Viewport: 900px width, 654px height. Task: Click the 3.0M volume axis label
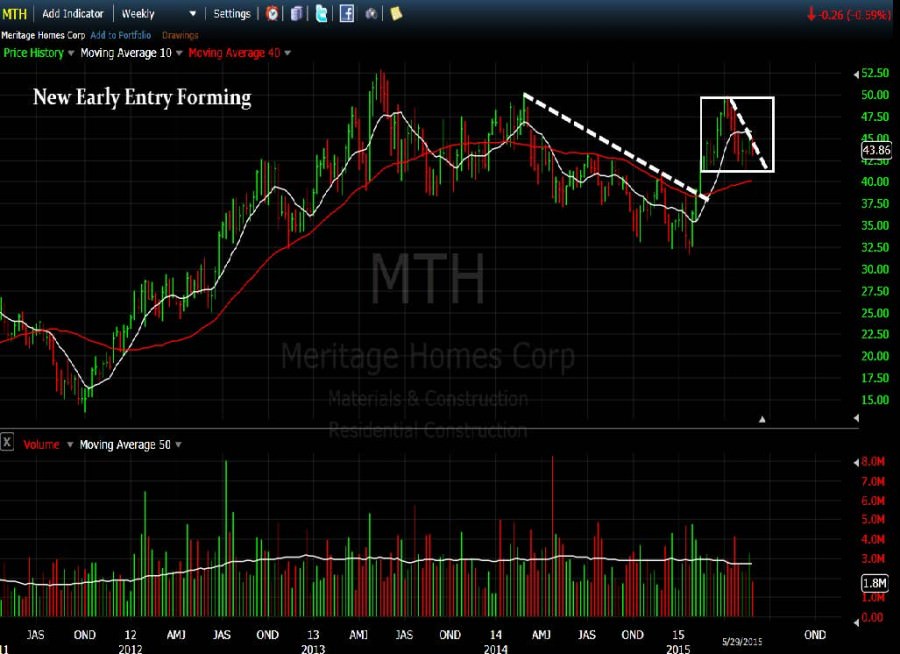click(x=873, y=558)
